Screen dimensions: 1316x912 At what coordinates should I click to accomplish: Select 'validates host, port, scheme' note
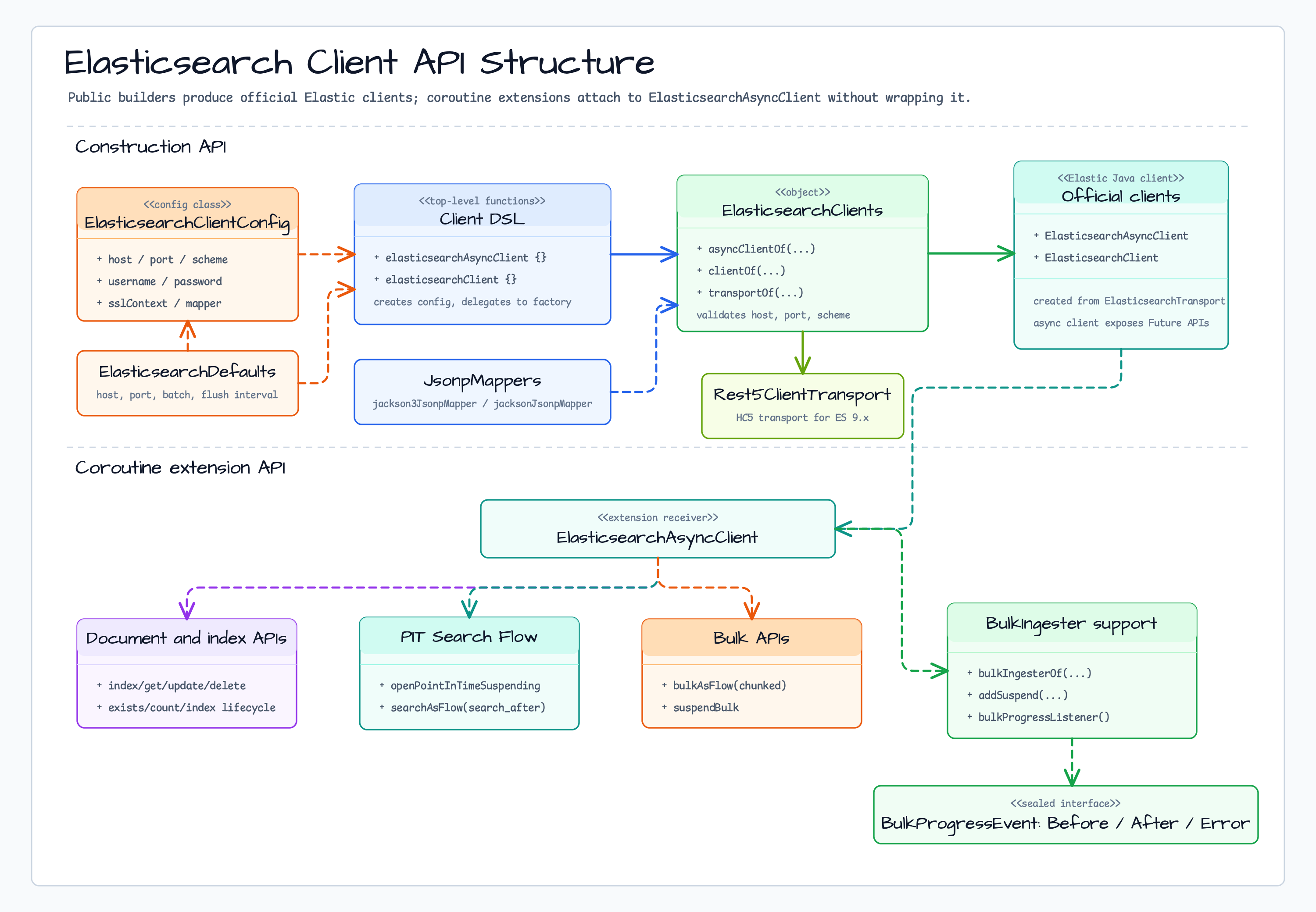click(773, 315)
